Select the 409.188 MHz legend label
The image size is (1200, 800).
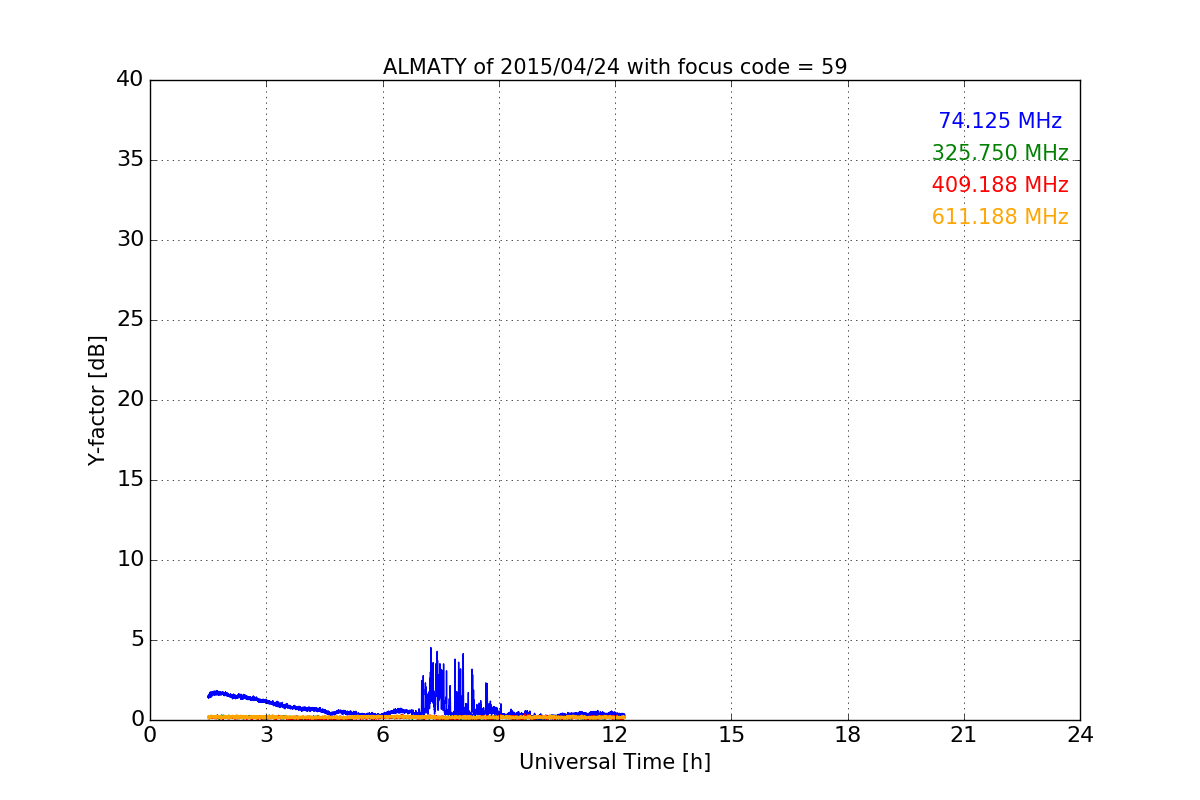tap(1000, 185)
